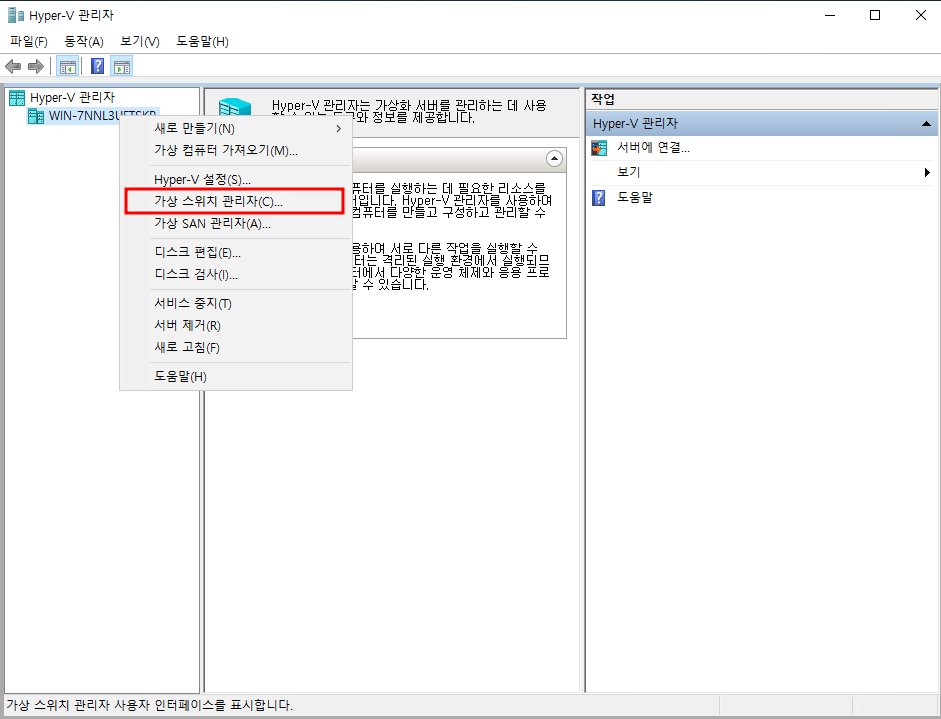Open the 보기(V) menu
941x719 pixels.
(140, 41)
